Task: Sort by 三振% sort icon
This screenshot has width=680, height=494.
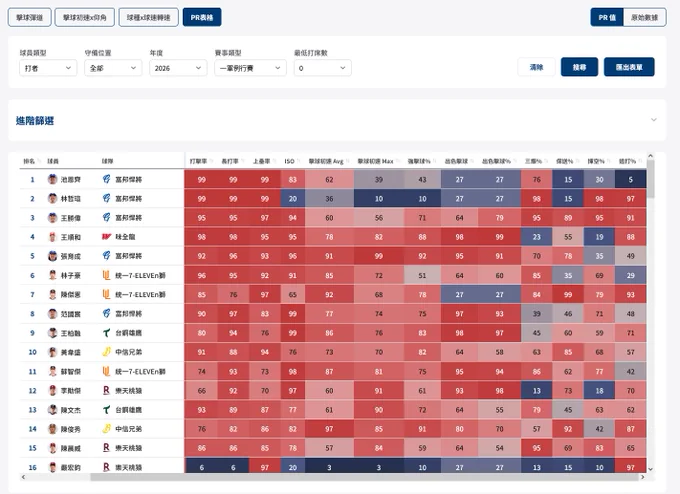Action: tap(546, 161)
